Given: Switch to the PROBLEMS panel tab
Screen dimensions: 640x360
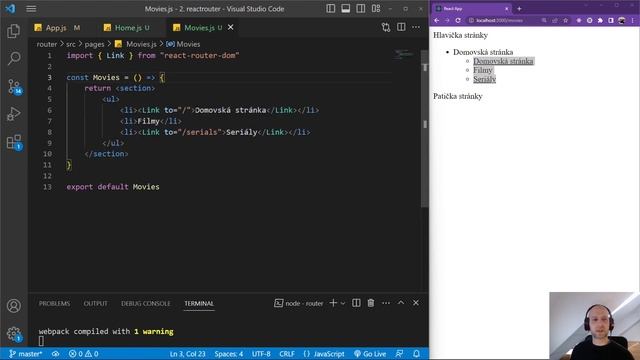Looking at the screenshot, I should (54, 304).
